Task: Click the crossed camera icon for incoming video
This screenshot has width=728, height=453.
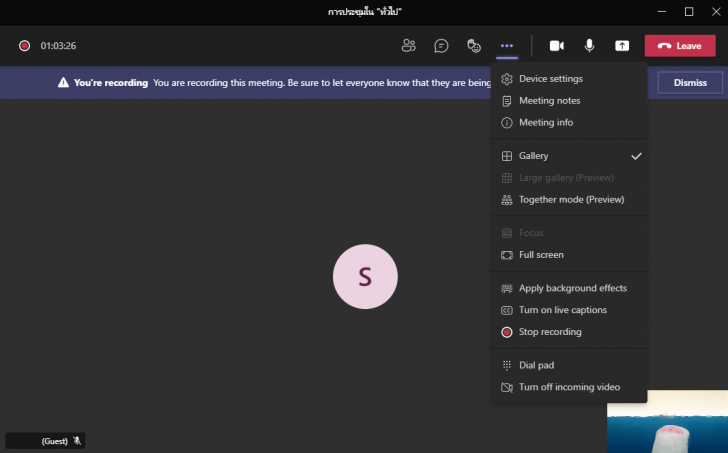Action: 507,387
